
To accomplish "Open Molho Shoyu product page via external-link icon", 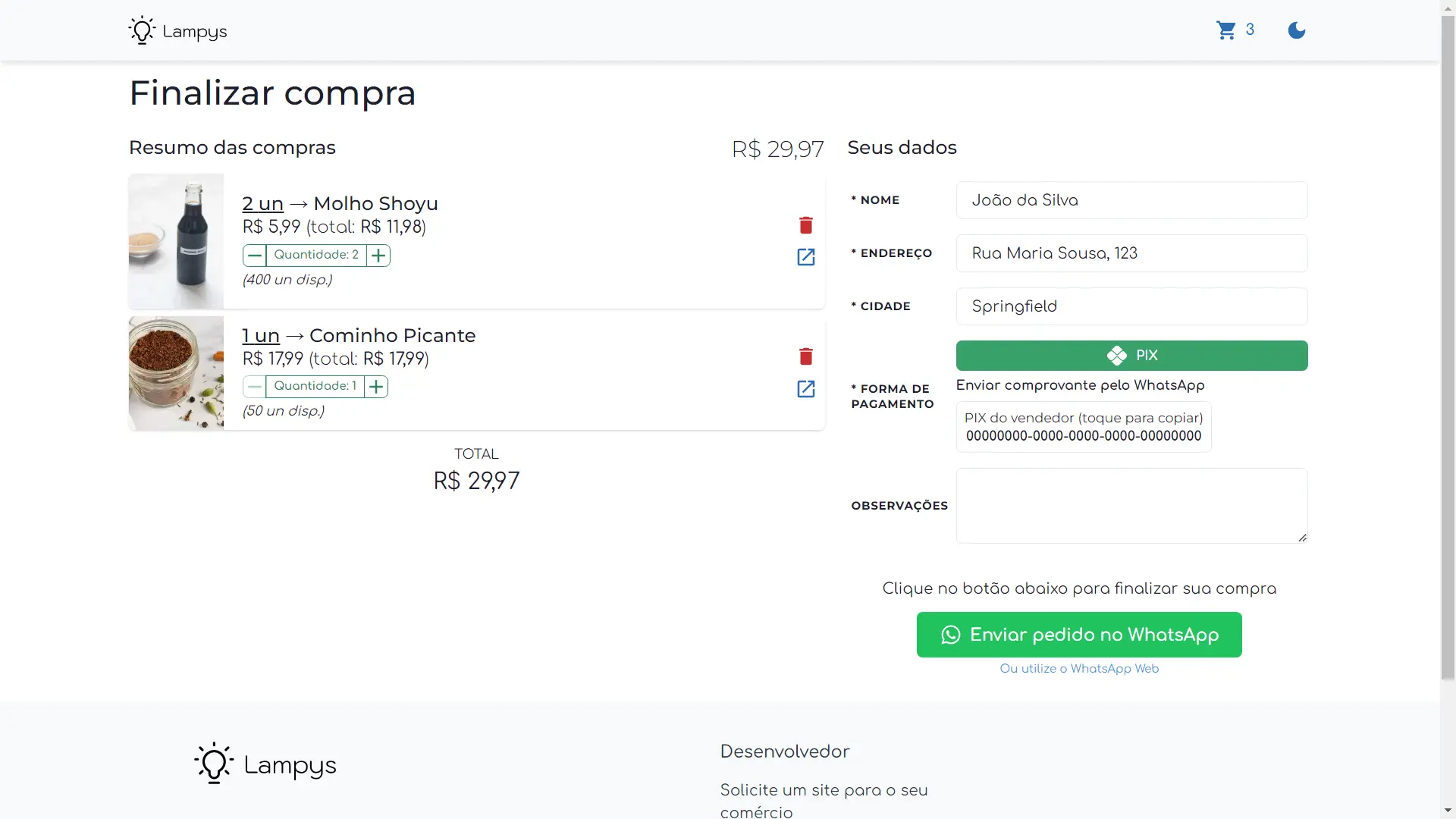I will [806, 257].
